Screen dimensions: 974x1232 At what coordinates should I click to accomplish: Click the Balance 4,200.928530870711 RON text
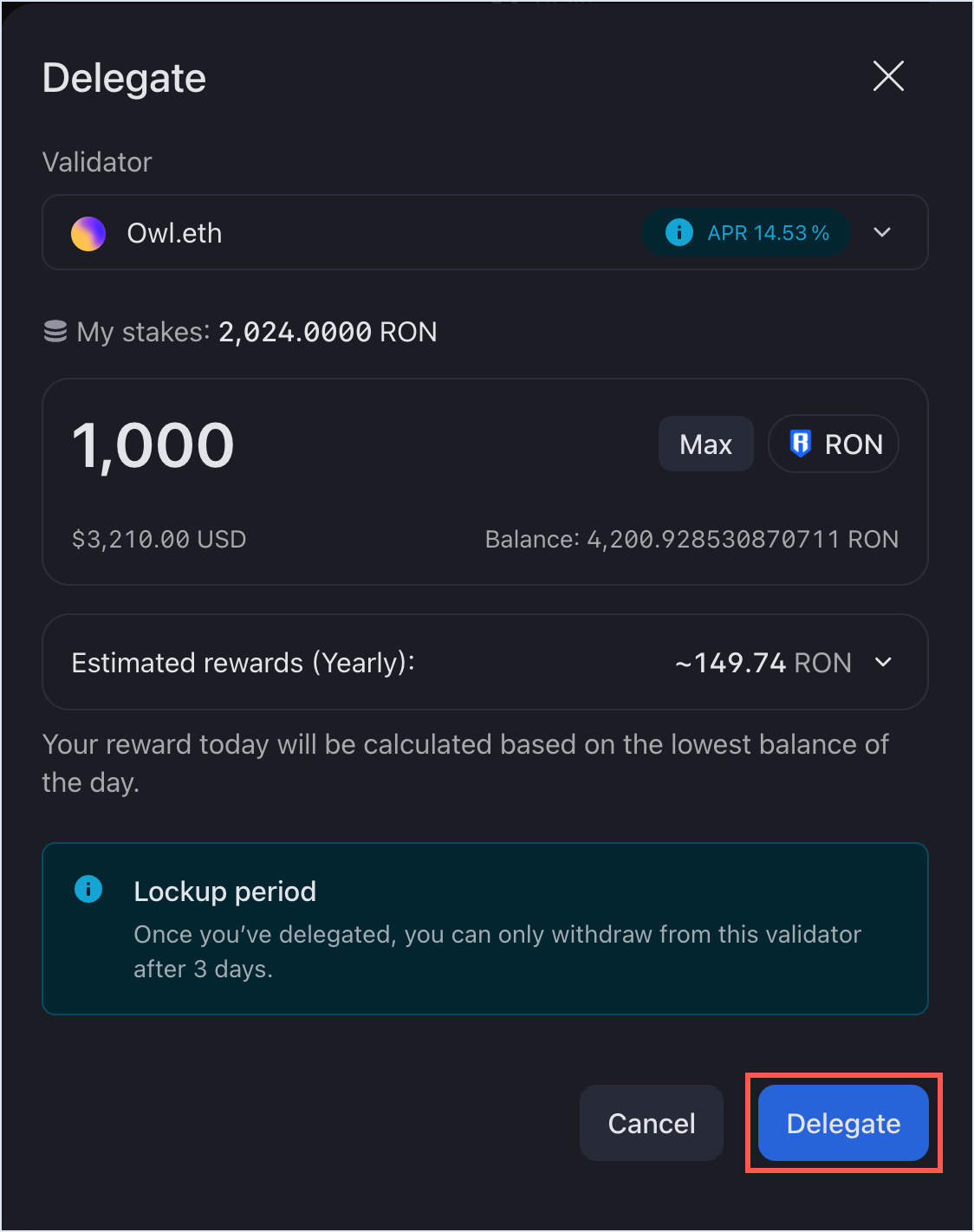(x=692, y=540)
